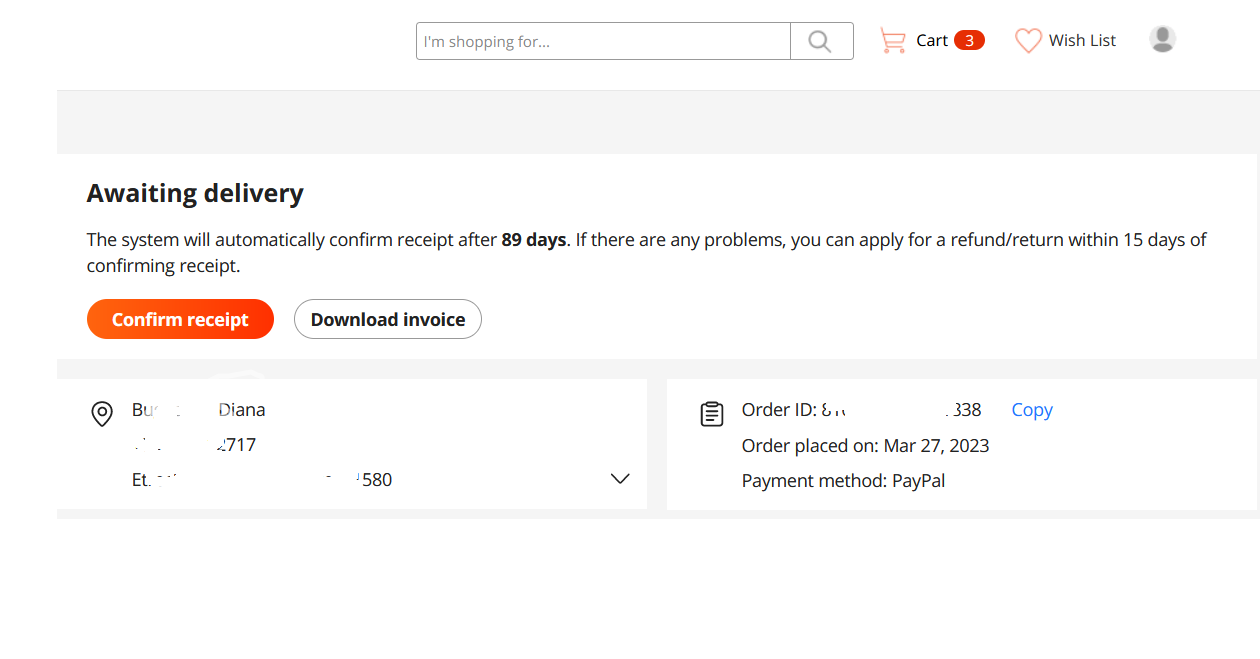Viewport: 1260px width, 659px height.
Task: Copy the order ID via Copy link
Action: click(x=1032, y=410)
